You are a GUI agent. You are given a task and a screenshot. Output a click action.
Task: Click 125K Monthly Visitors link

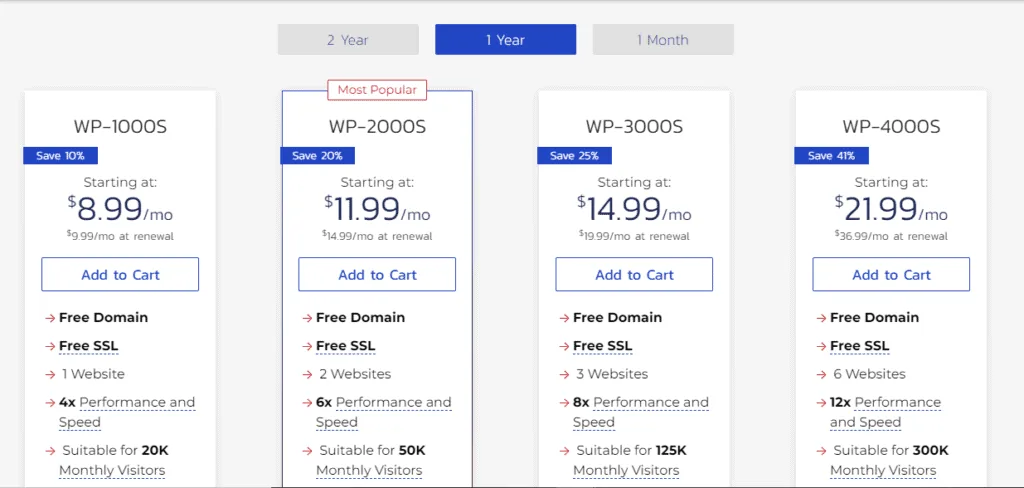coord(630,461)
